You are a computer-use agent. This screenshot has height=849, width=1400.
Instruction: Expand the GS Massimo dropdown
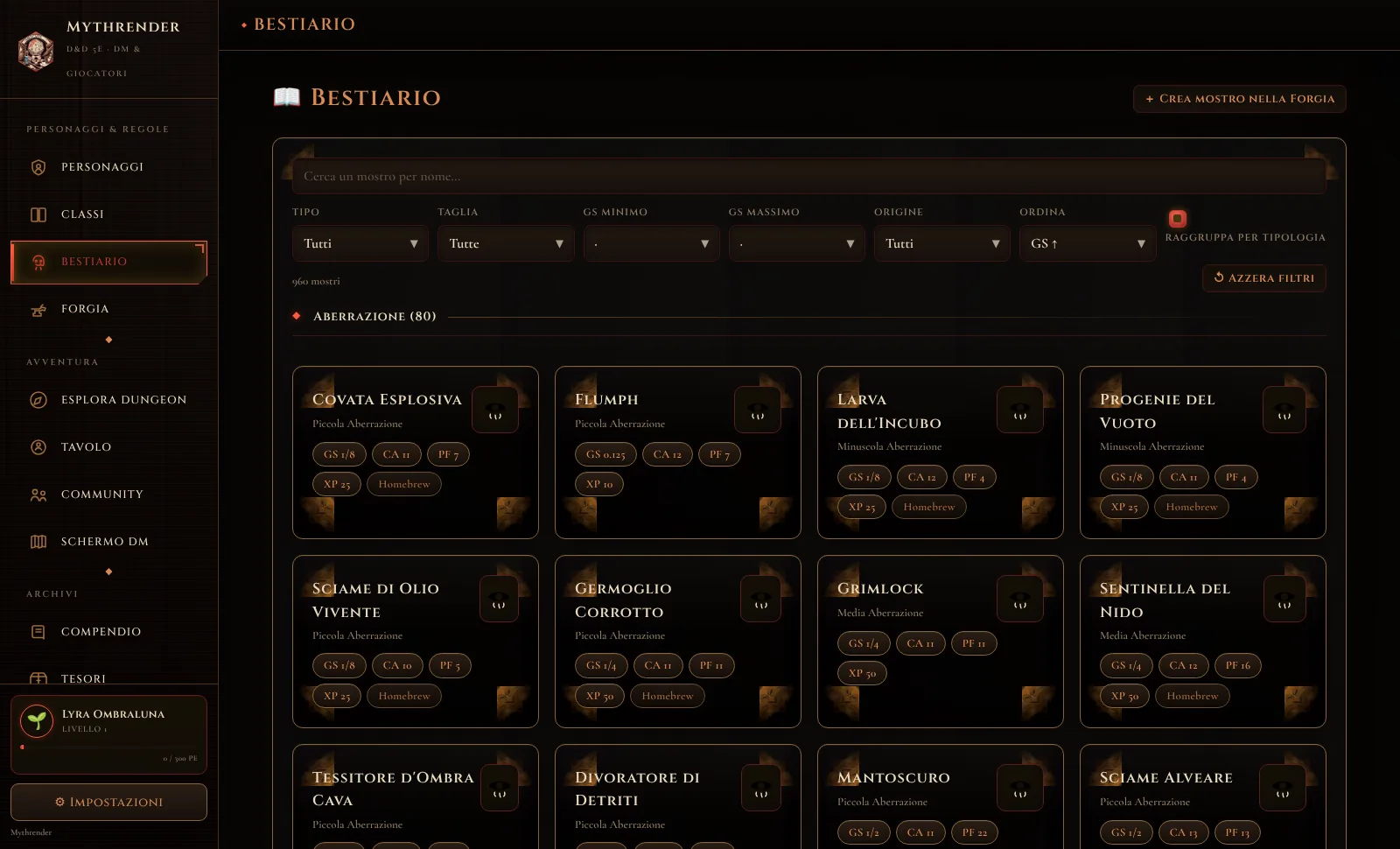pos(797,243)
